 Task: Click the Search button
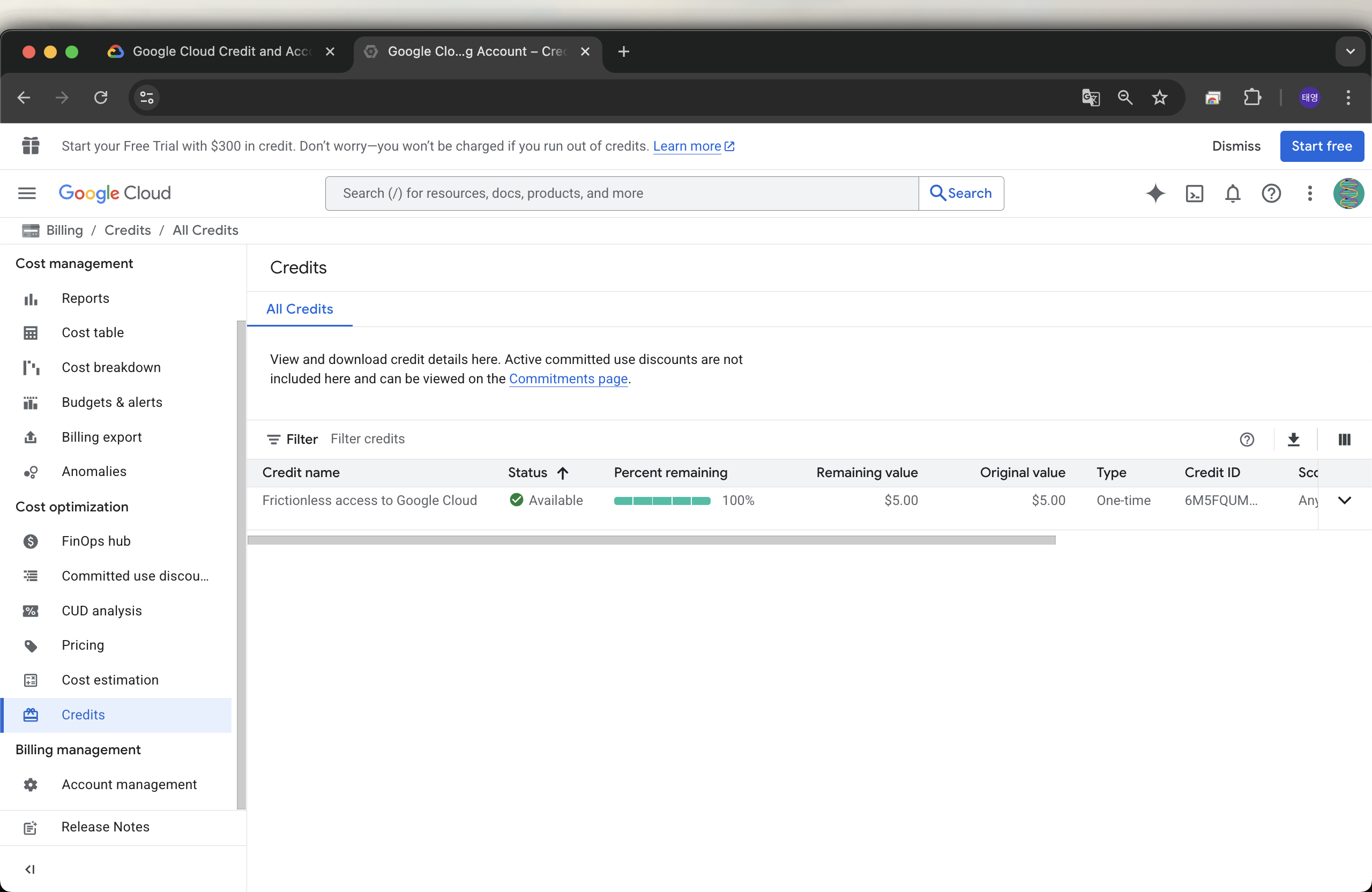(x=961, y=193)
